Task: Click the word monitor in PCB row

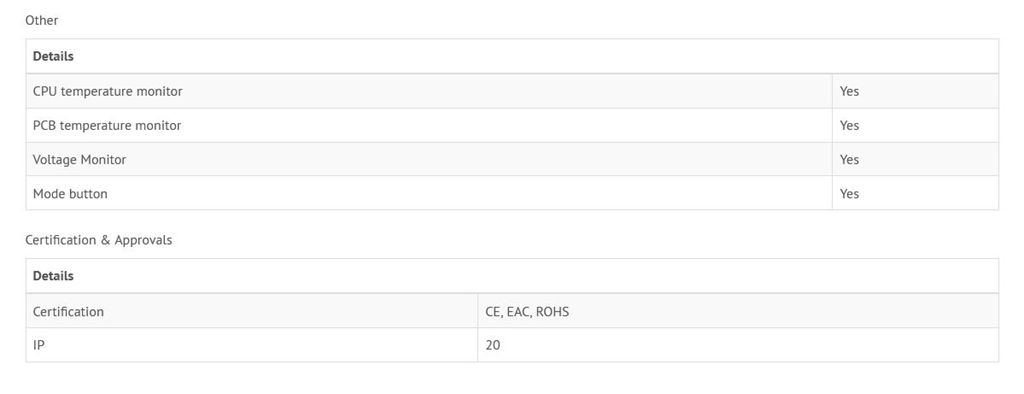Action: [159, 125]
